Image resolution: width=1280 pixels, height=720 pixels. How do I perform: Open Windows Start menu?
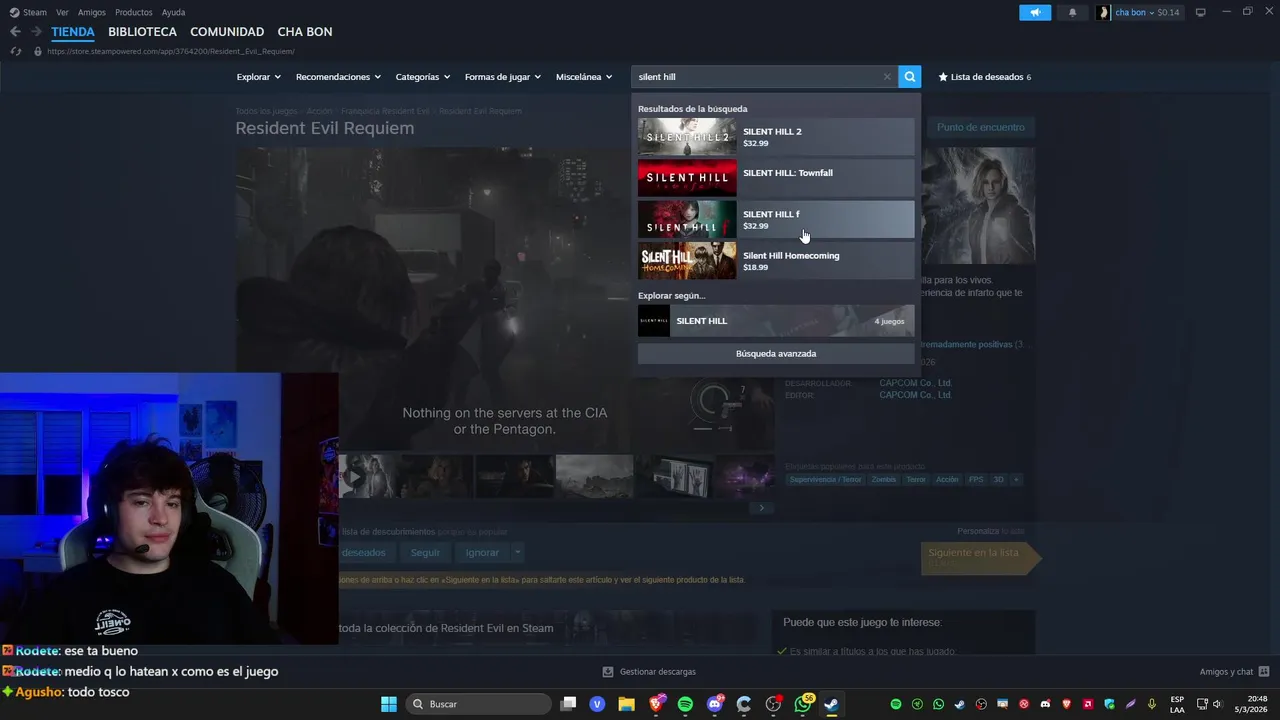389,704
